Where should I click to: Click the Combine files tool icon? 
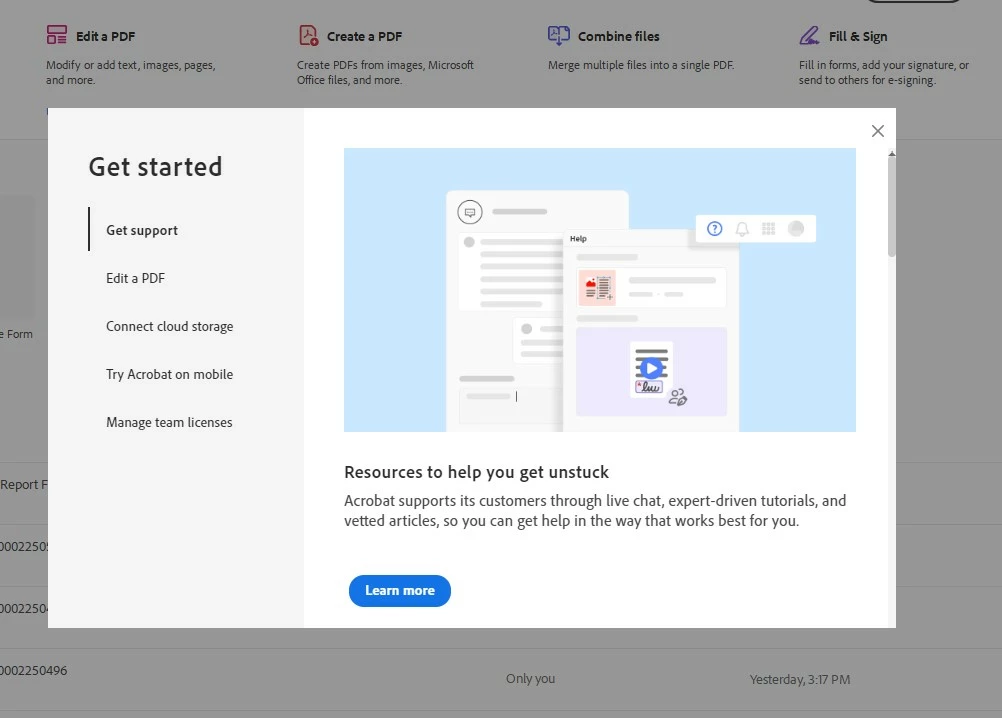pyautogui.click(x=559, y=35)
